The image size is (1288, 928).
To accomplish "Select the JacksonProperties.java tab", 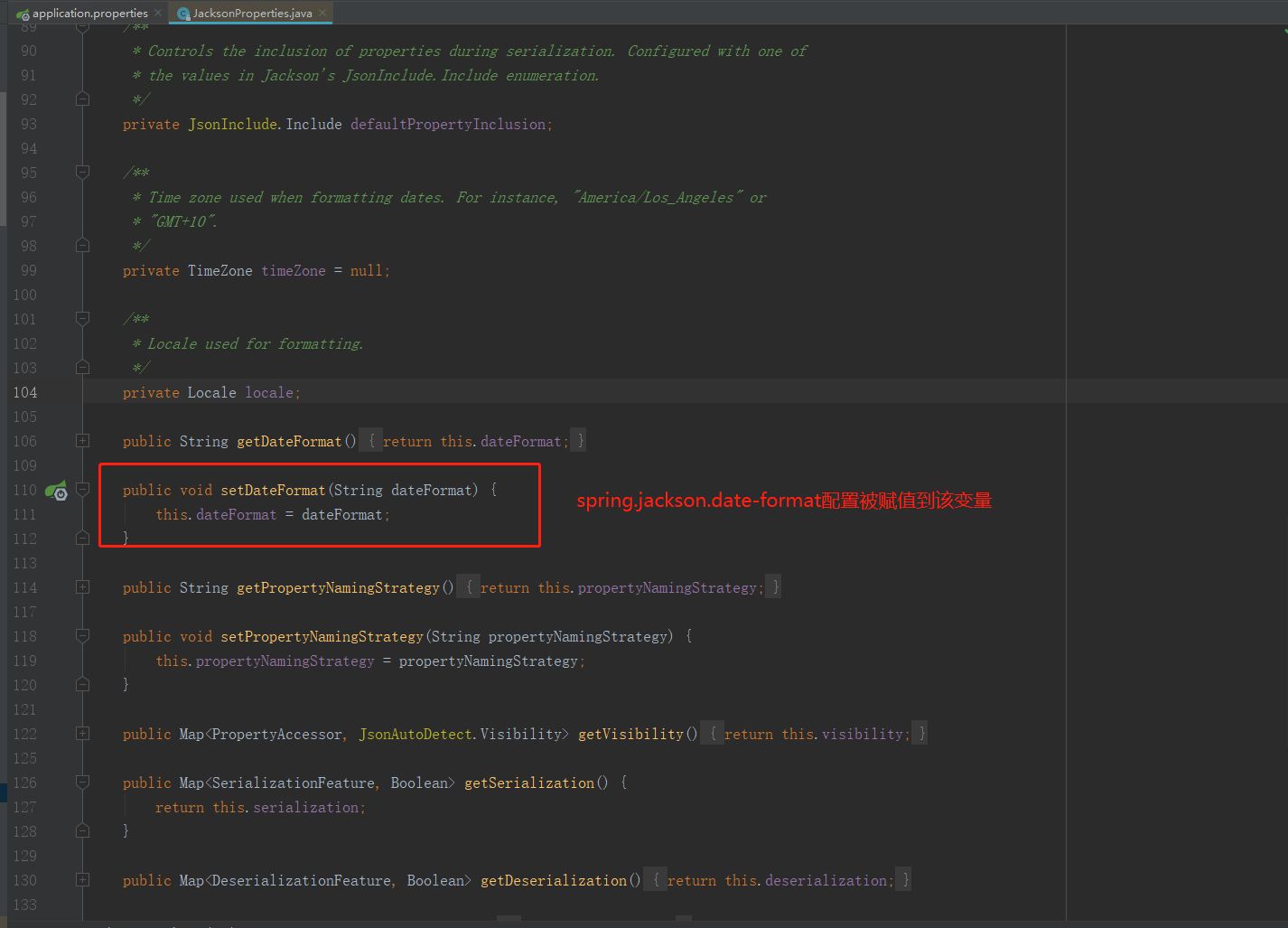I will pyautogui.click(x=252, y=13).
